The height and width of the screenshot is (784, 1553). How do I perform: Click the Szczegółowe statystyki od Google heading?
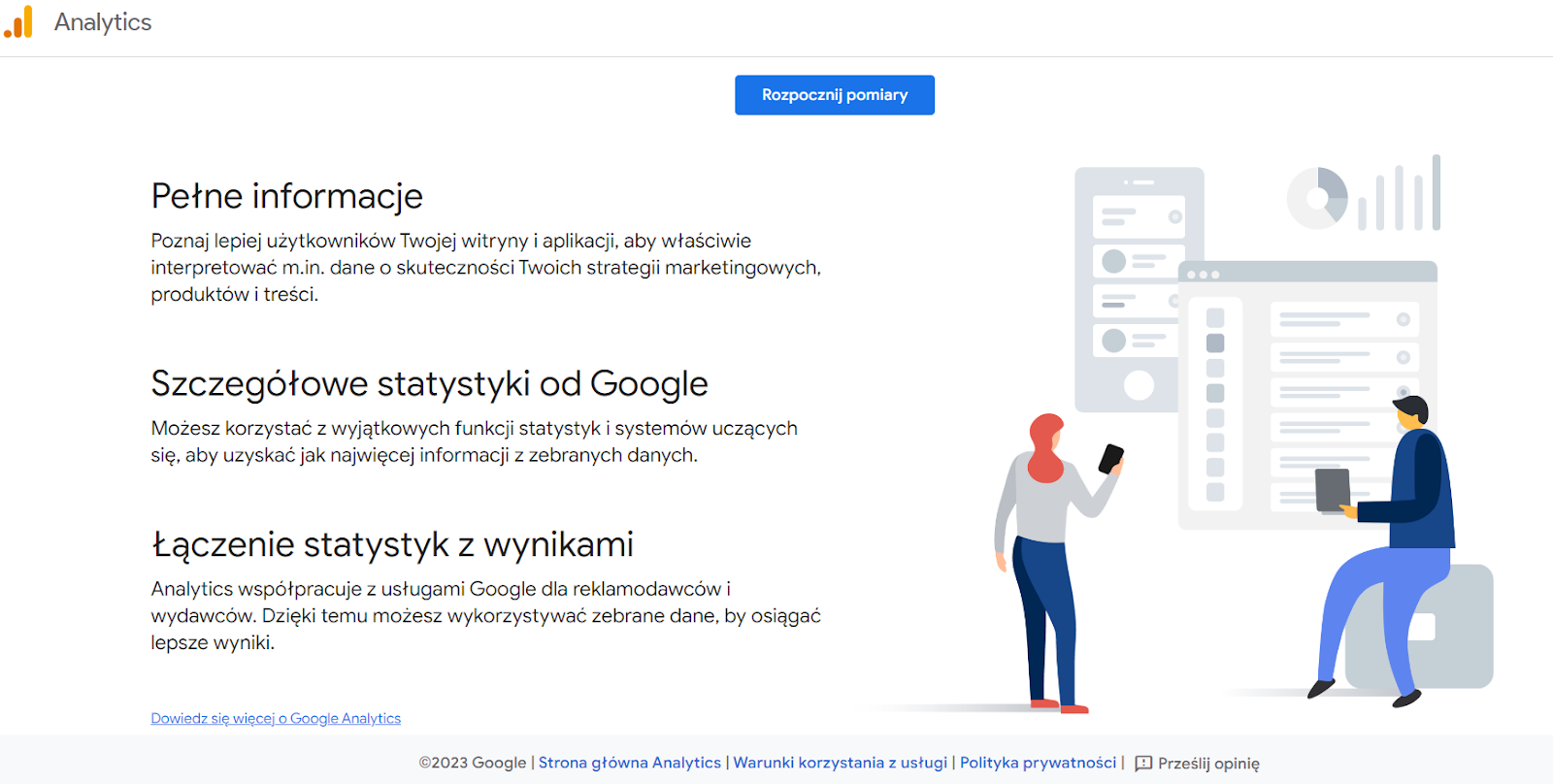[429, 384]
